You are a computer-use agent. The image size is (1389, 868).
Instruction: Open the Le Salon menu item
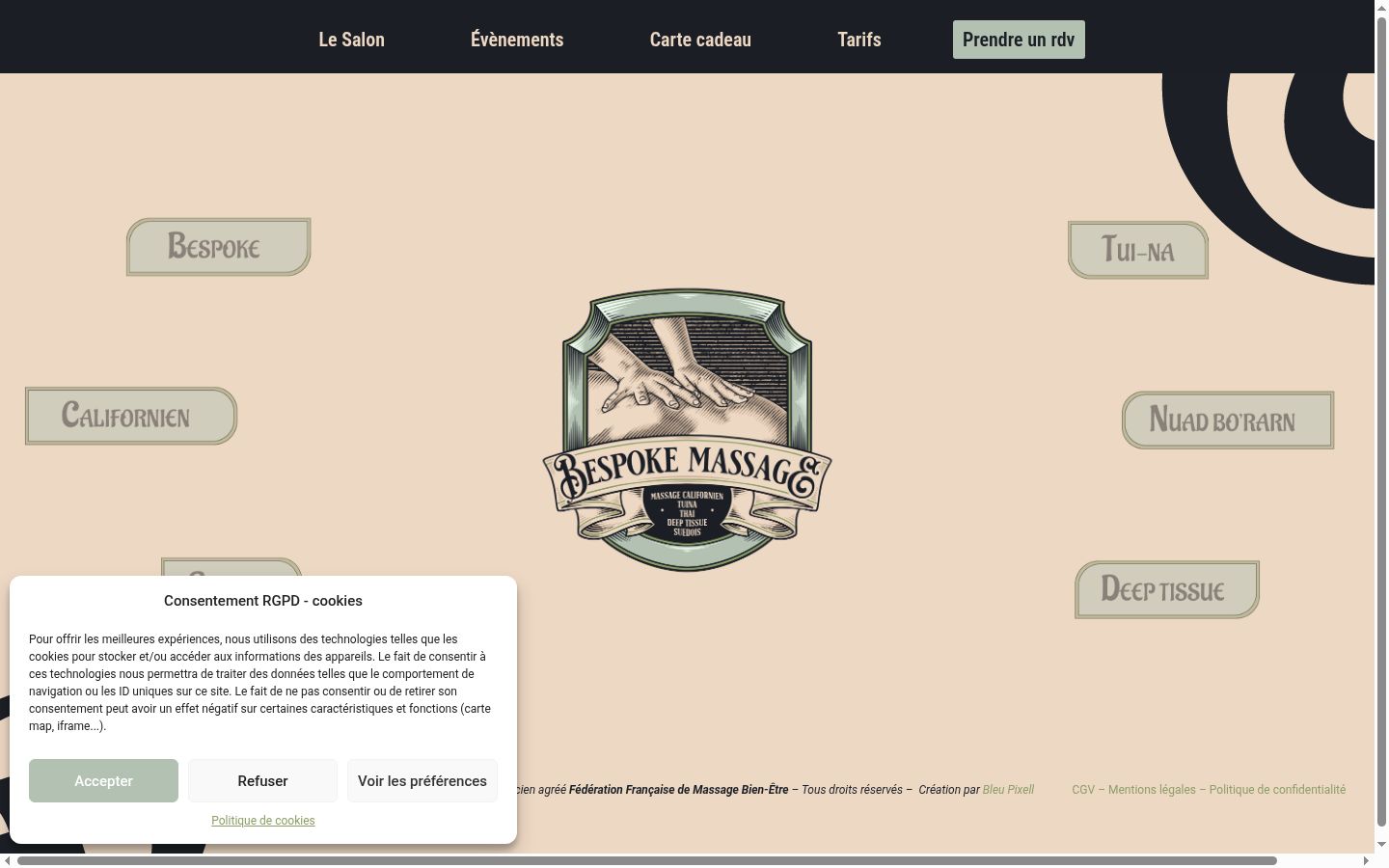coord(351,40)
